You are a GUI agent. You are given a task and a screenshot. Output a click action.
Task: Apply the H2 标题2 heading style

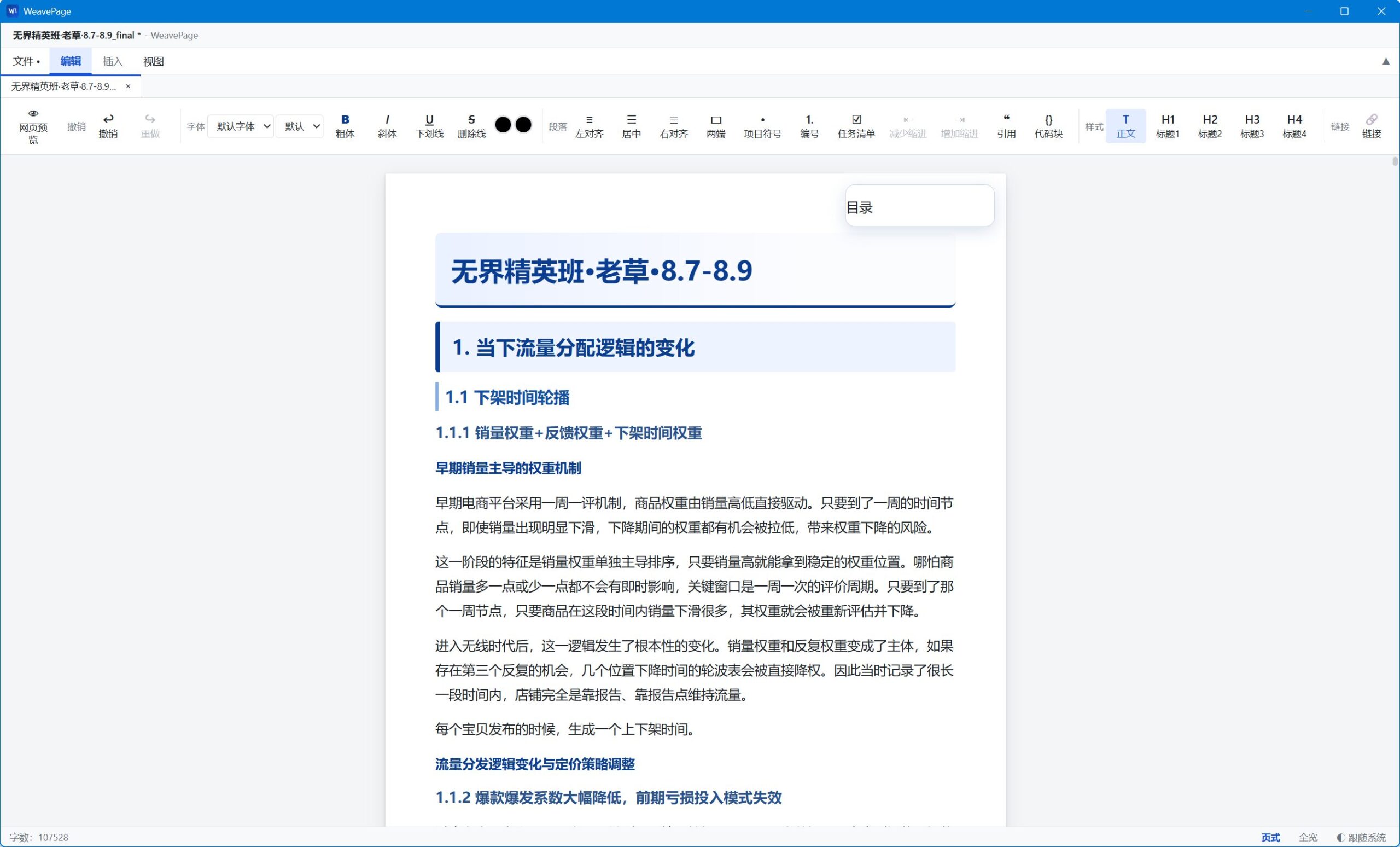pyautogui.click(x=1210, y=126)
